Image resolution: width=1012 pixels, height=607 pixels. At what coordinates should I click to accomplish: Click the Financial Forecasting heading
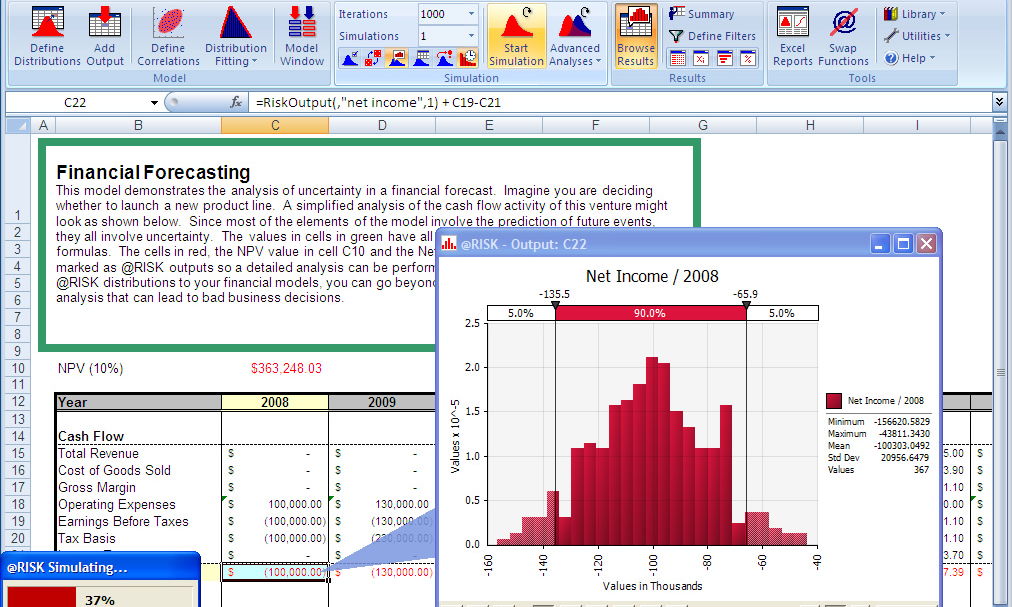[x=153, y=172]
